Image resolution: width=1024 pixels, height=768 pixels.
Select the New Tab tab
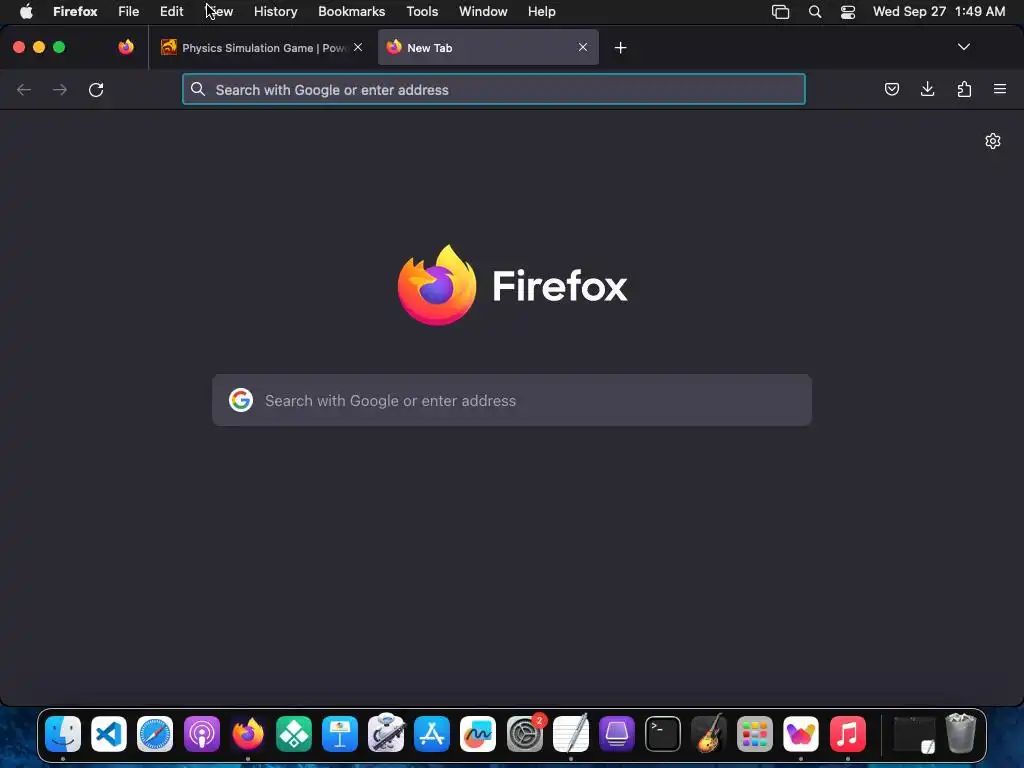coord(488,47)
